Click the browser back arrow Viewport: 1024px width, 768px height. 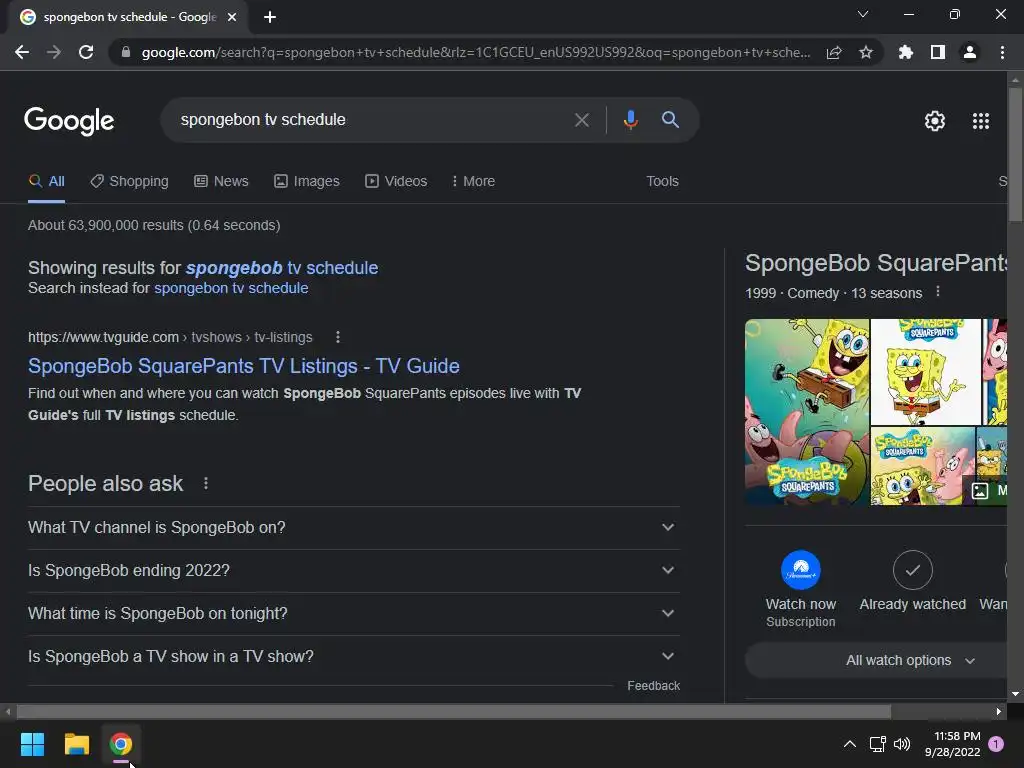22,52
